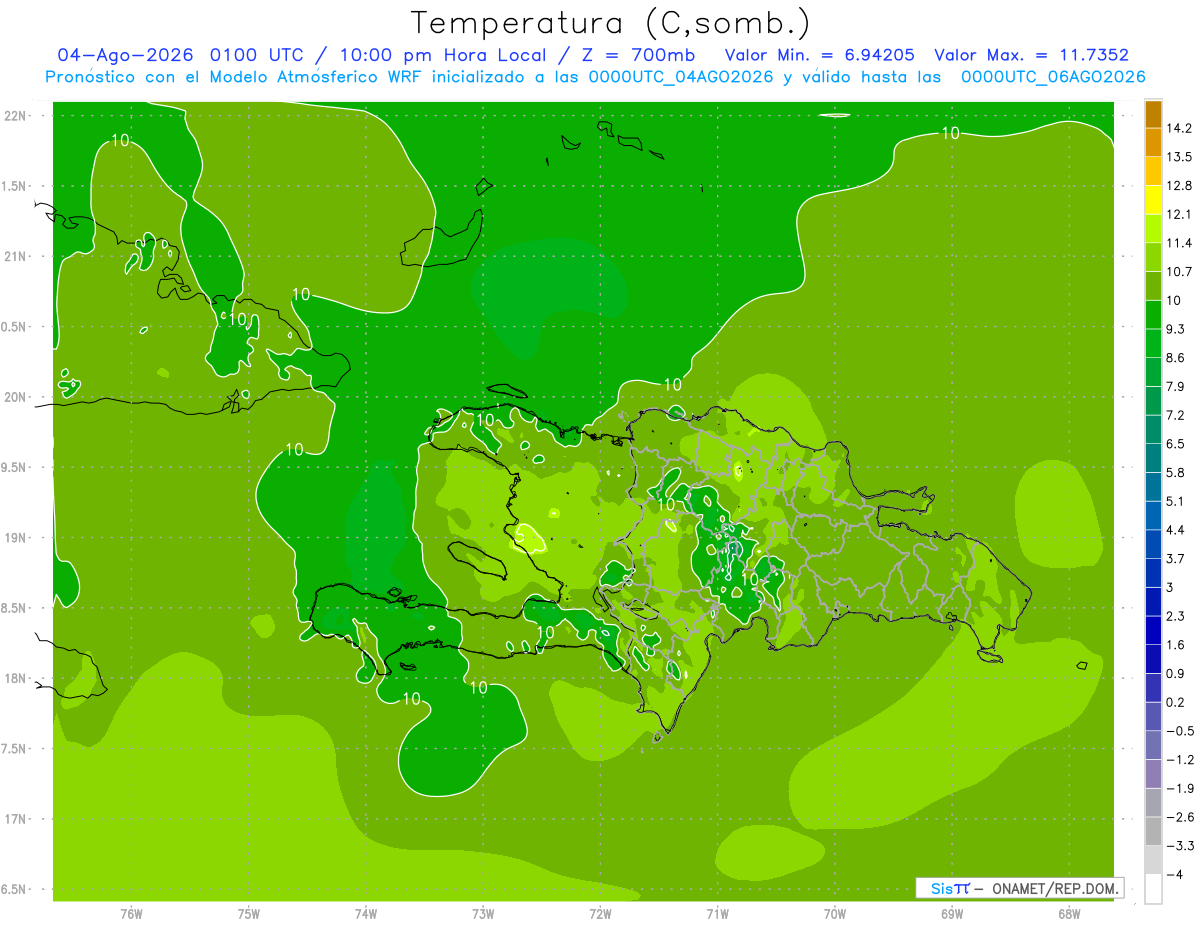Click the '1.5N' latitude axis label
The image size is (1200, 927).
(x=14, y=186)
